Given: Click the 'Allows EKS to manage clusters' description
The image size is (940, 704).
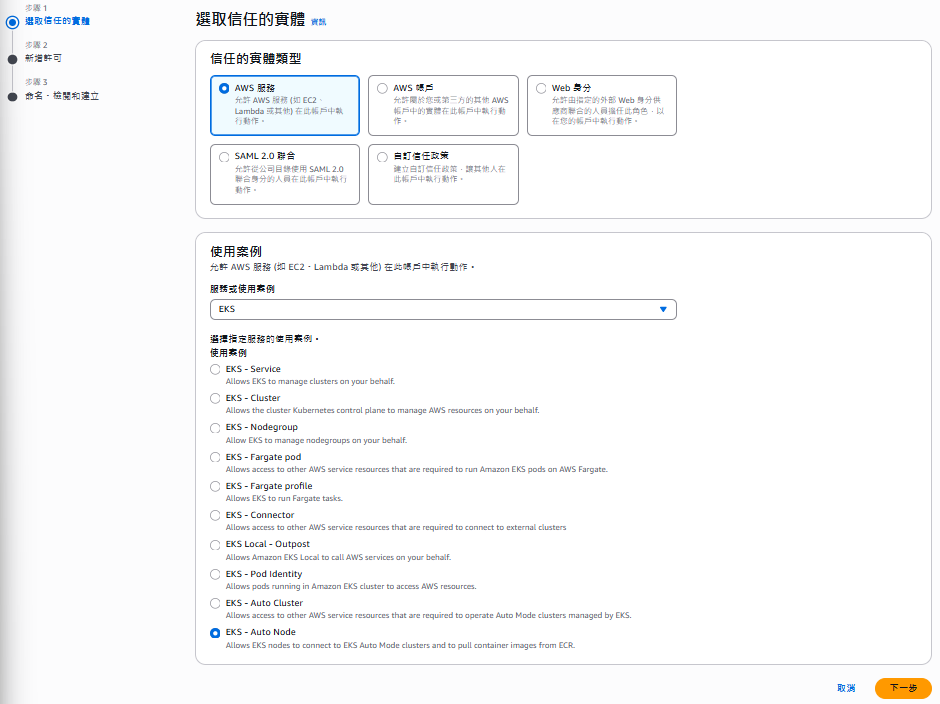Looking at the screenshot, I should pyautogui.click(x=310, y=381).
